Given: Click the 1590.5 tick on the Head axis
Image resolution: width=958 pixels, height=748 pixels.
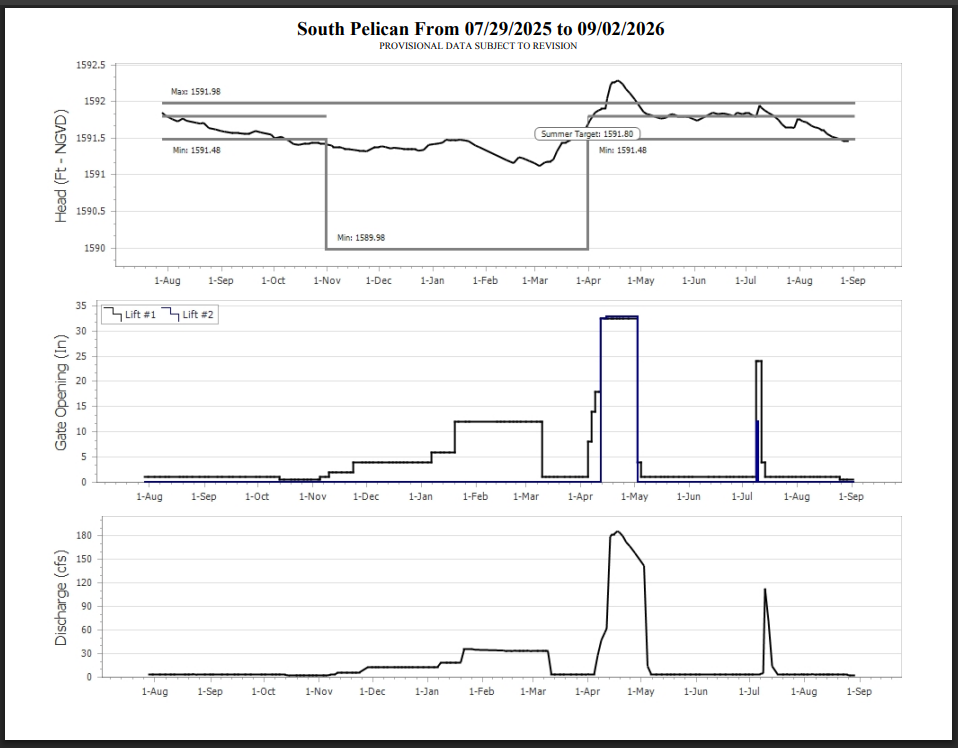Looking at the screenshot, I should [90, 211].
